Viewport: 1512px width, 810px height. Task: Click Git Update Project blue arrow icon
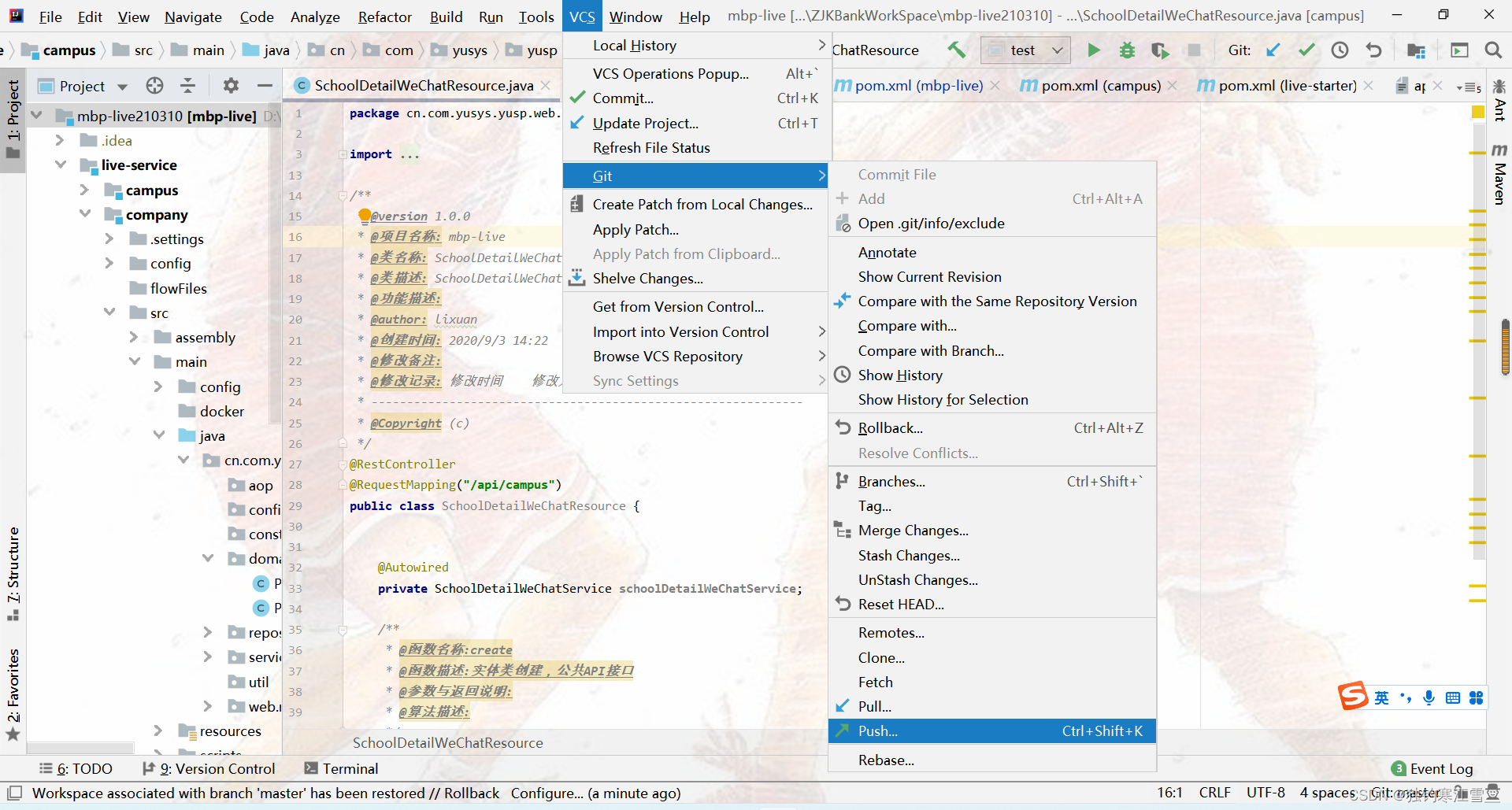[x=1273, y=50]
